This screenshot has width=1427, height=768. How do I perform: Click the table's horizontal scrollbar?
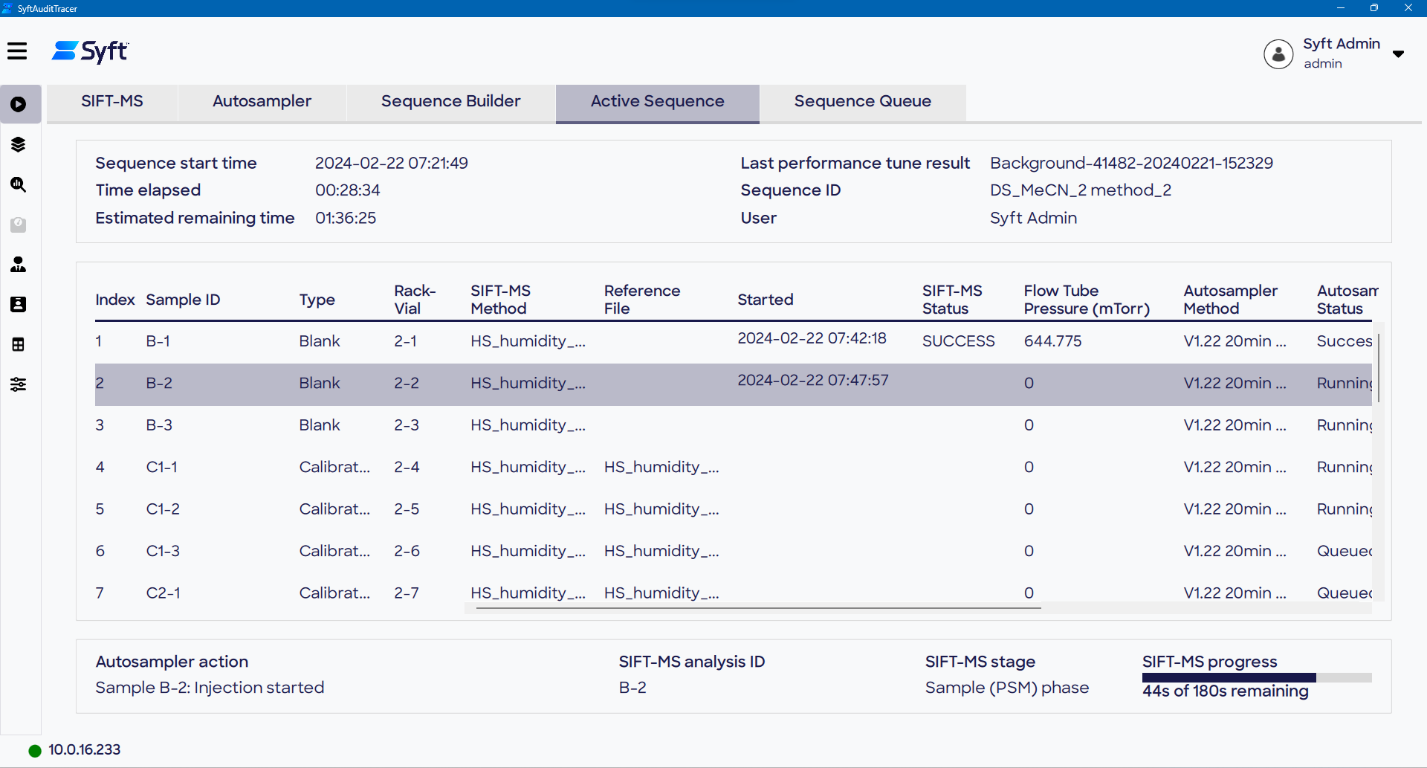click(758, 607)
